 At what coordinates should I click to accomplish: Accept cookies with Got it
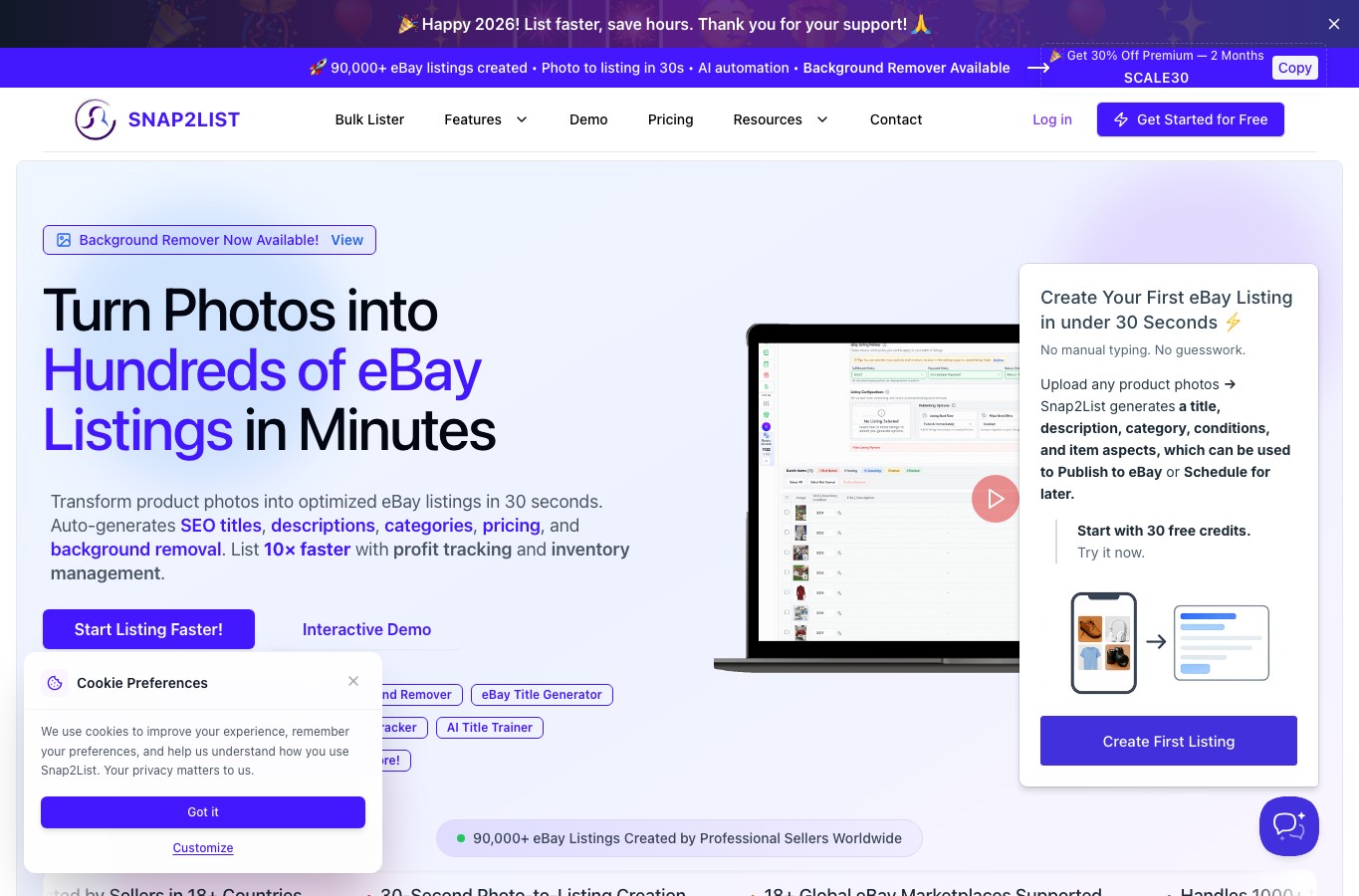pos(203,812)
